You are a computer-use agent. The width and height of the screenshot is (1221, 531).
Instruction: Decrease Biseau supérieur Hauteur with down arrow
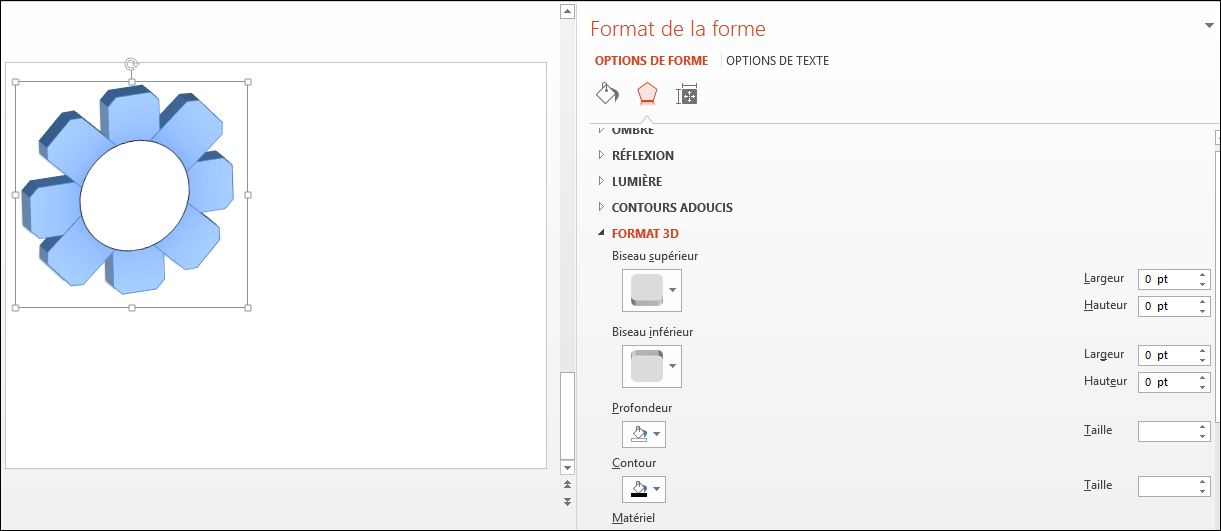[x=1203, y=311]
